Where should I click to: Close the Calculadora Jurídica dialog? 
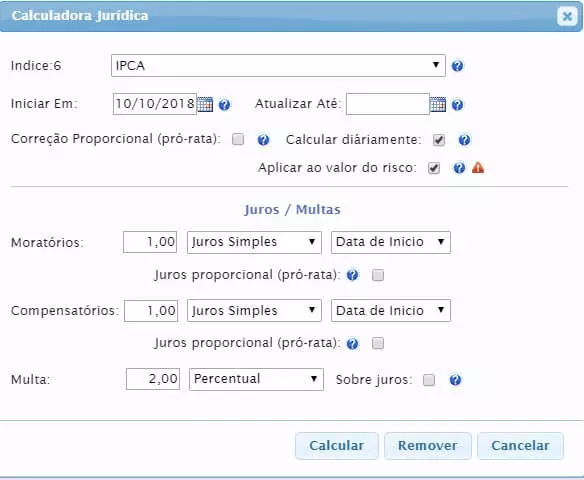[567, 16]
